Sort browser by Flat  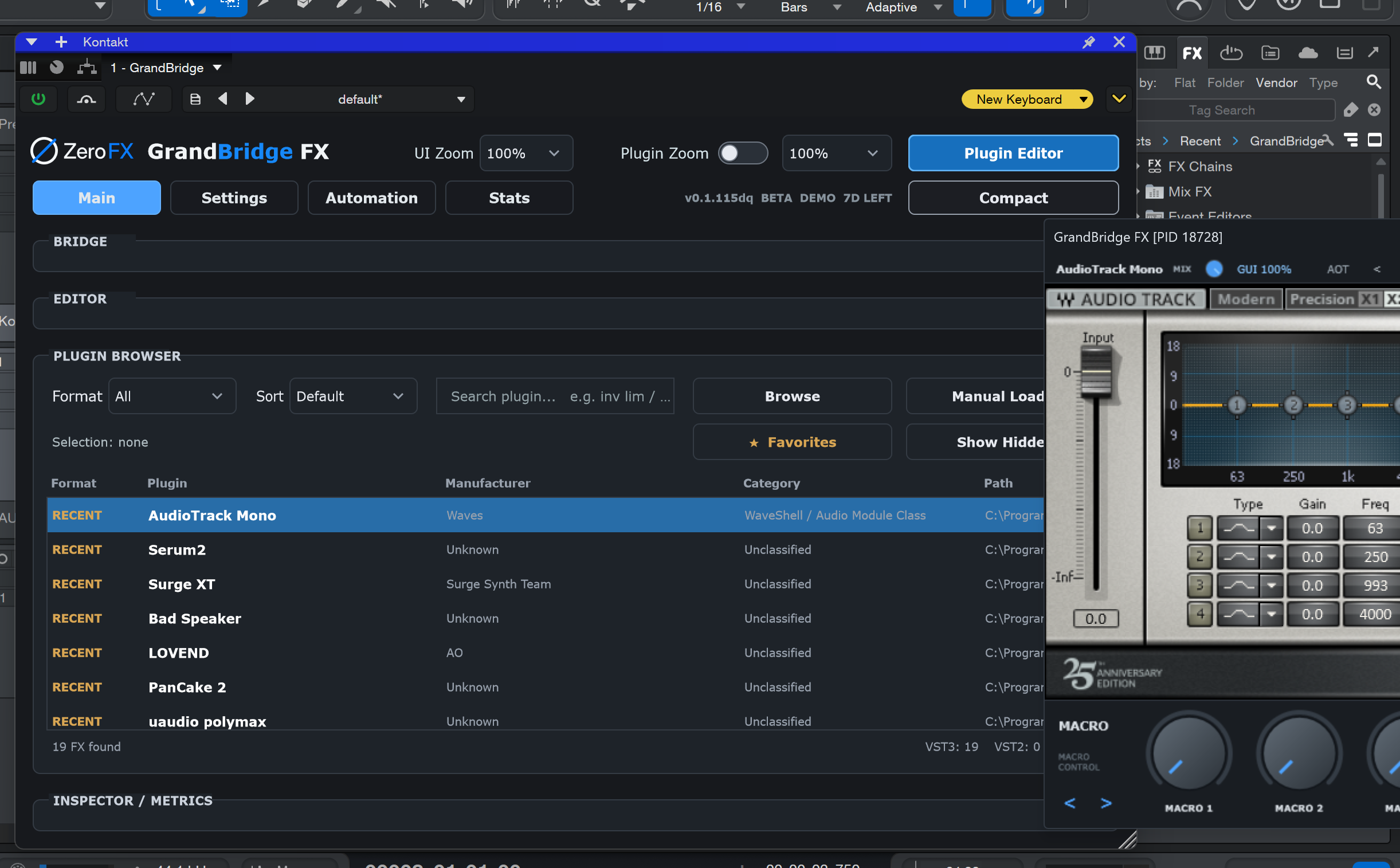click(x=1184, y=83)
